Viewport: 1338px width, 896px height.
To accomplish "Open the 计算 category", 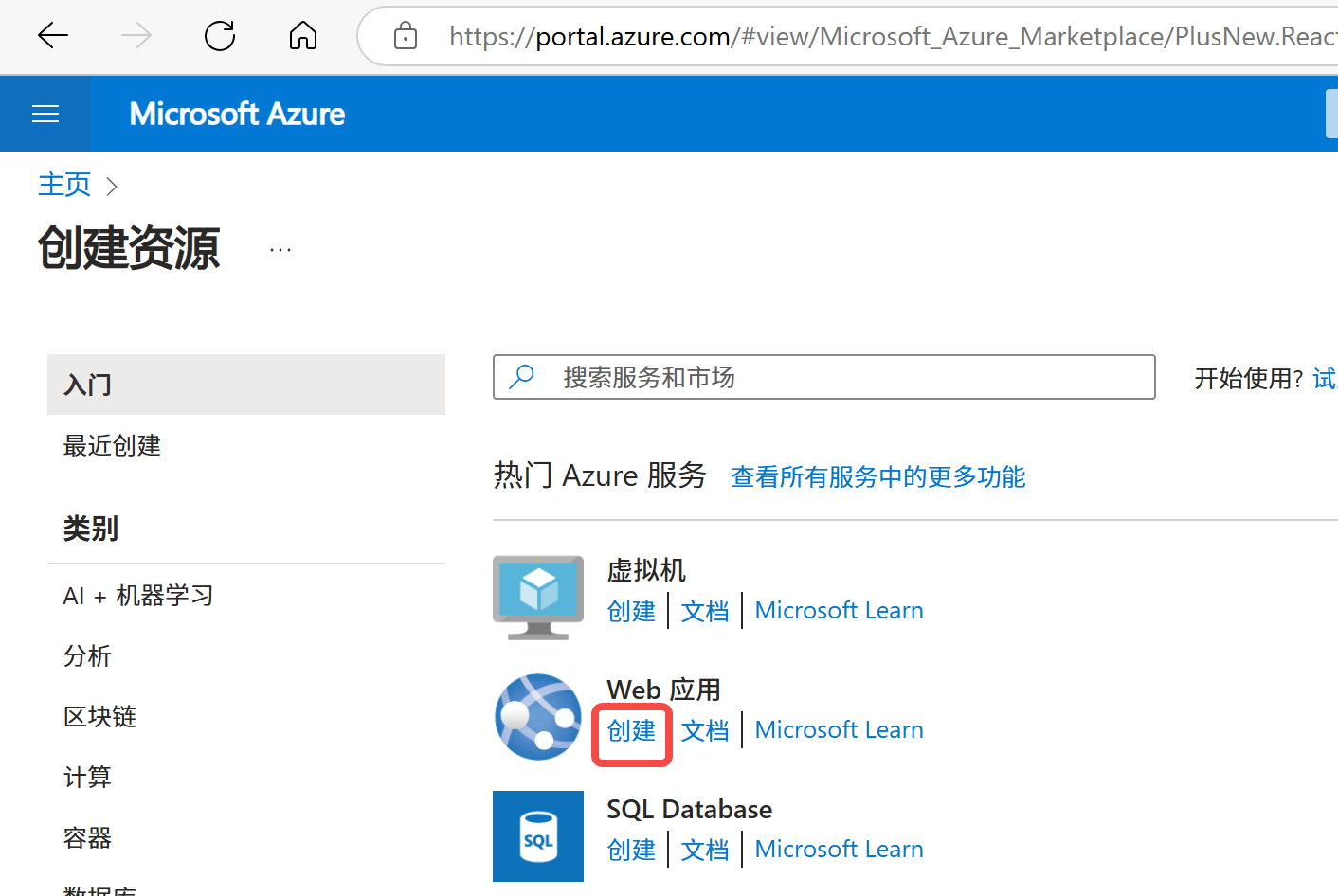I will (x=87, y=778).
